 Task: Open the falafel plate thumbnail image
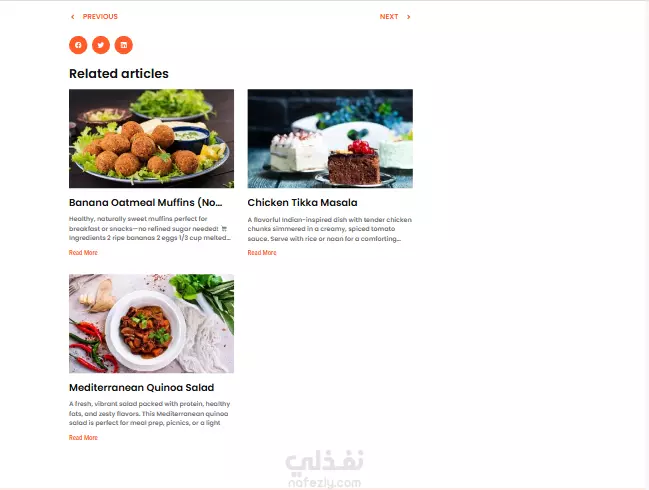[151, 139]
